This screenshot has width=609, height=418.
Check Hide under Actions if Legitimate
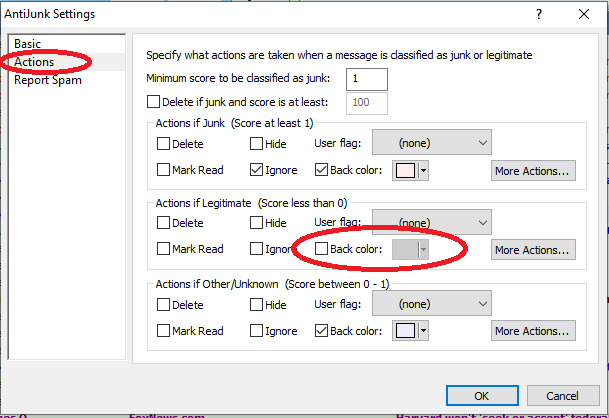point(256,223)
